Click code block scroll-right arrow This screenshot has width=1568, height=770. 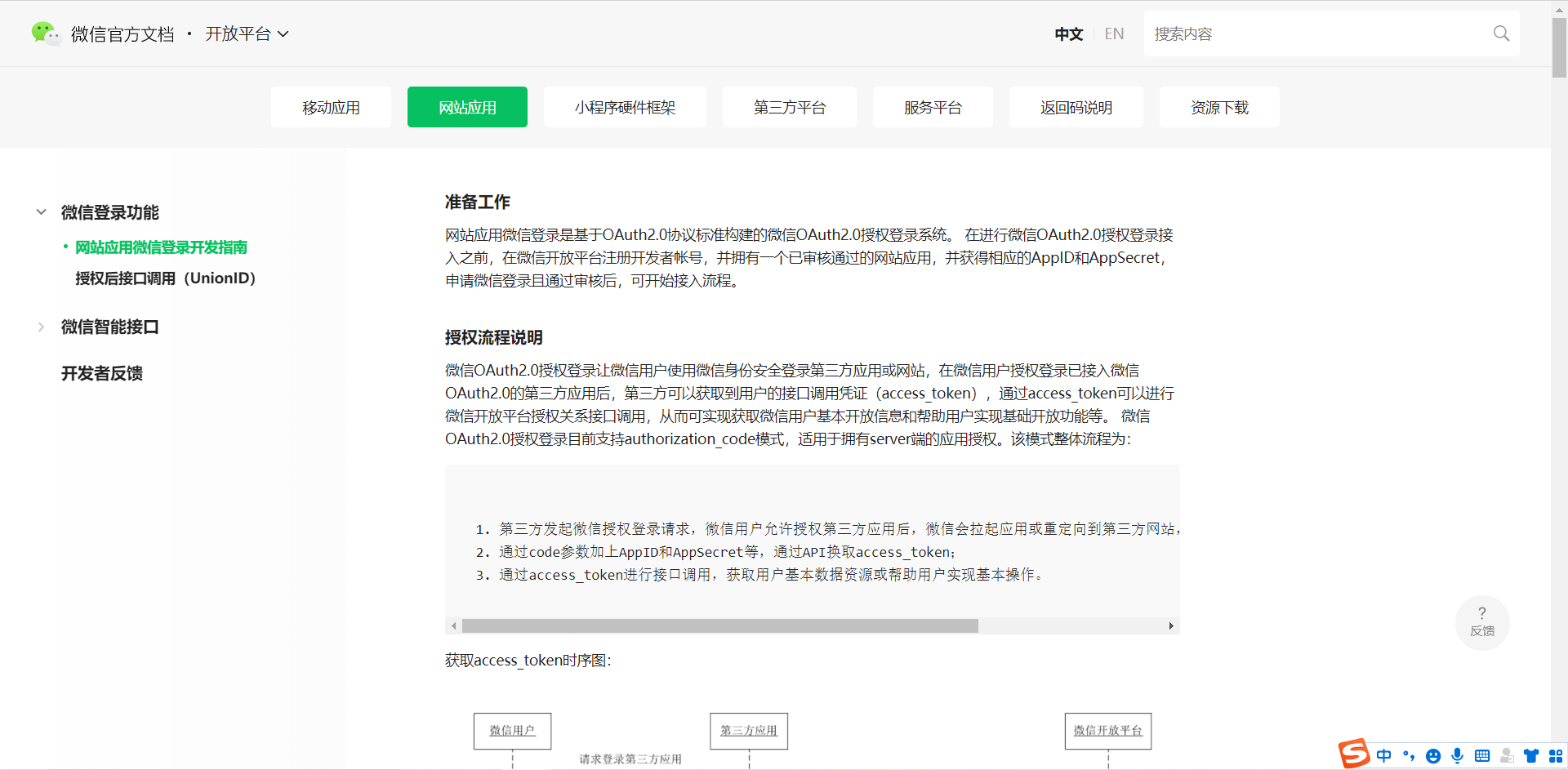pyautogui.click(x=1171, y=625)
